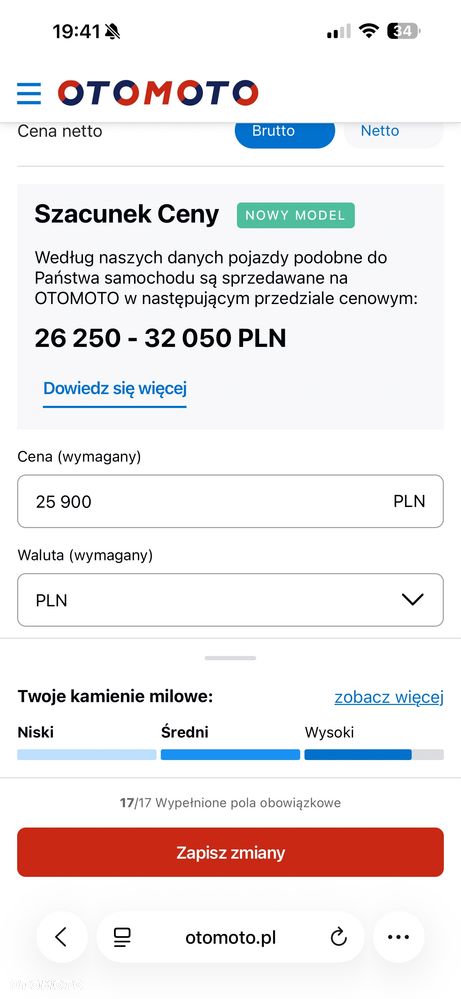
Task: Click the Waluta dropdown chevron arrow
Action: click(x=413, y=600)
